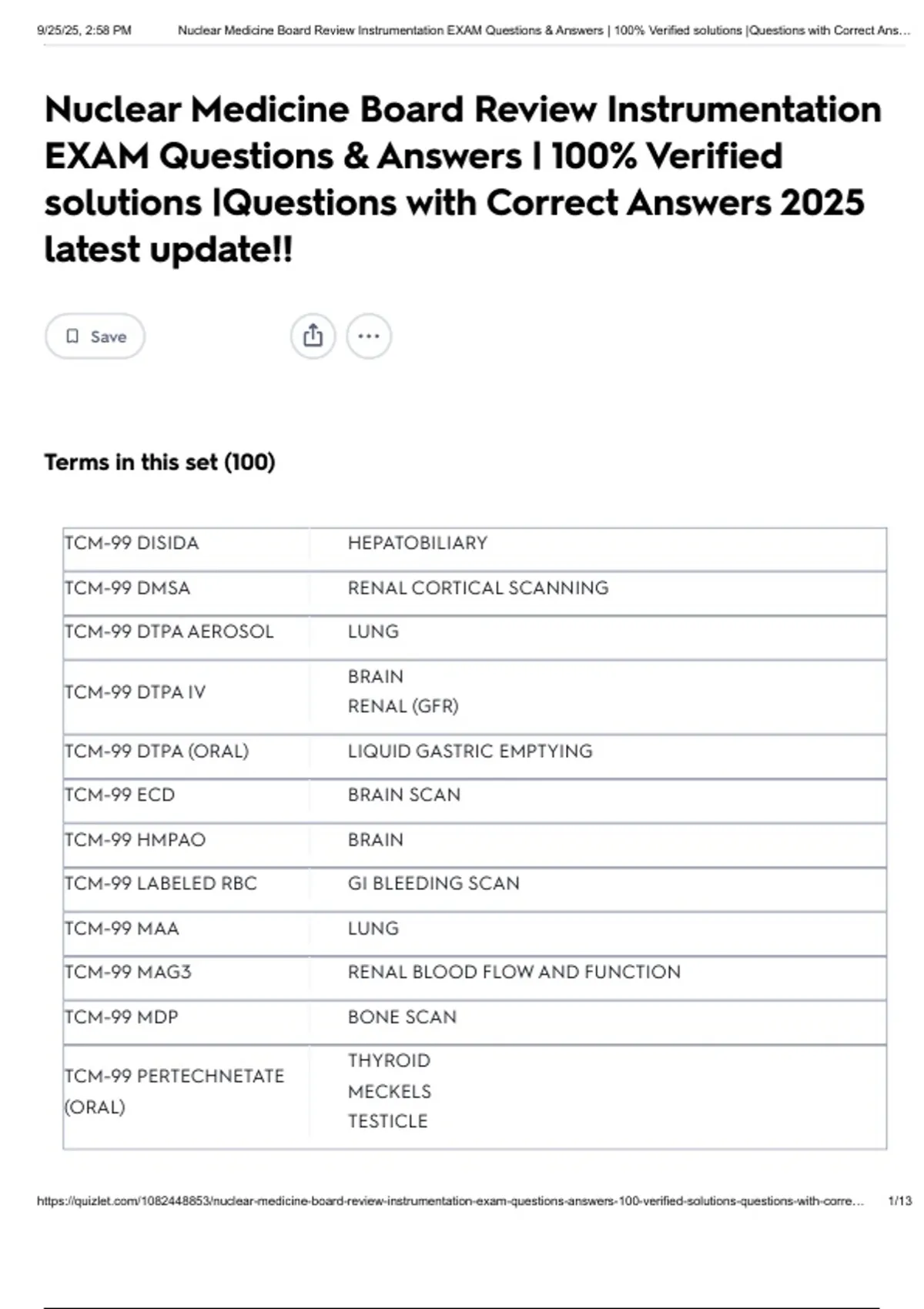Select the TCM-99 MAG3 term
The height and width of the screenshot is (1309, 924).
(128, 972)
